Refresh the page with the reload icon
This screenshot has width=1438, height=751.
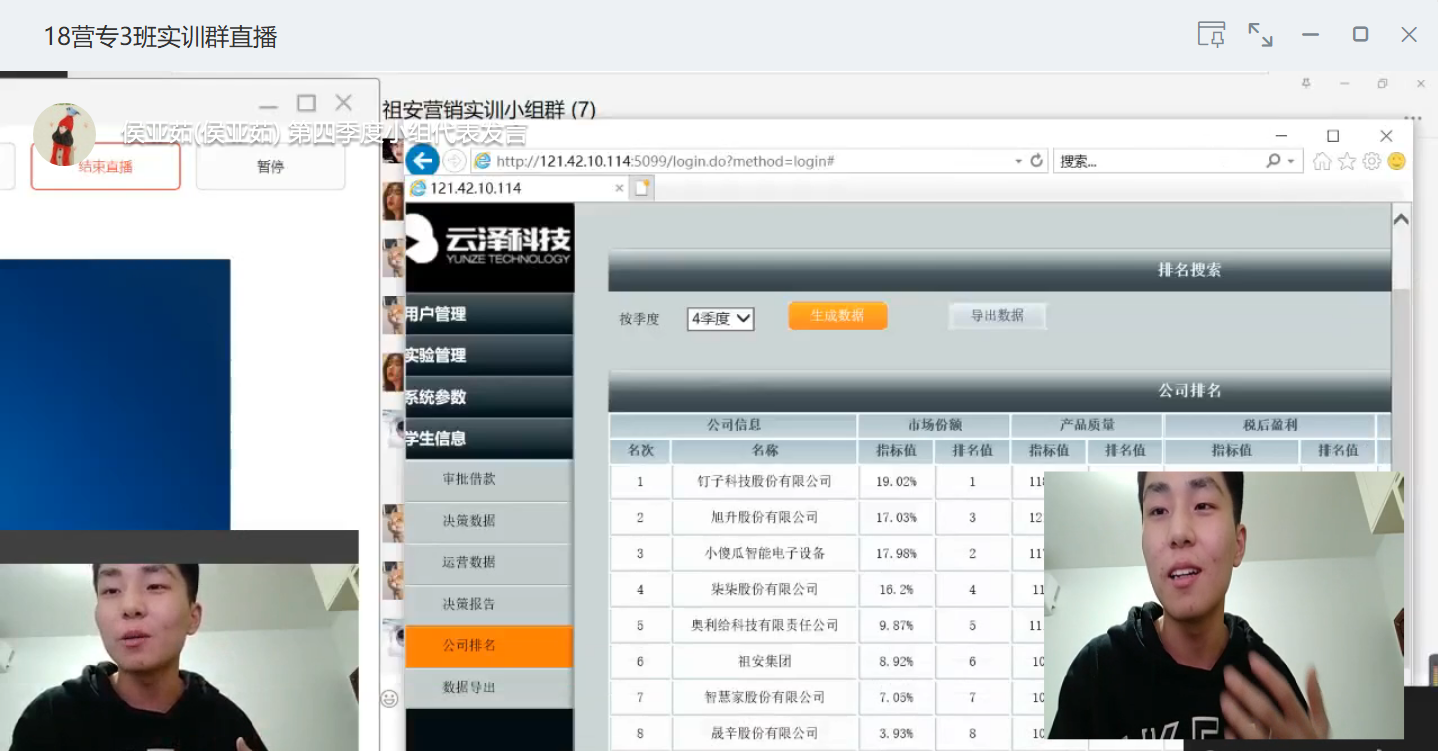click(1036, 160)
